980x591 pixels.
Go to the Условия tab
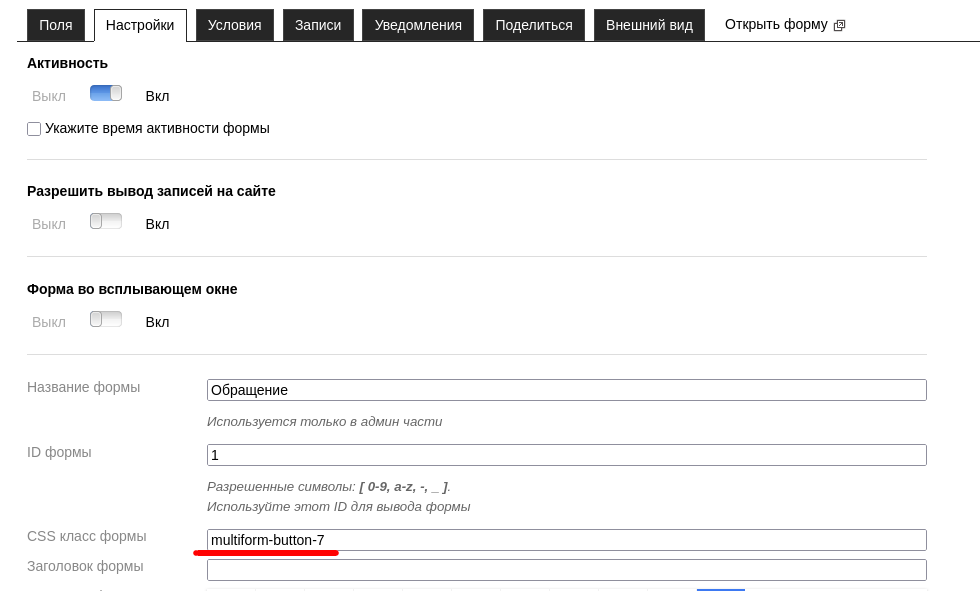tap(234, 25)
